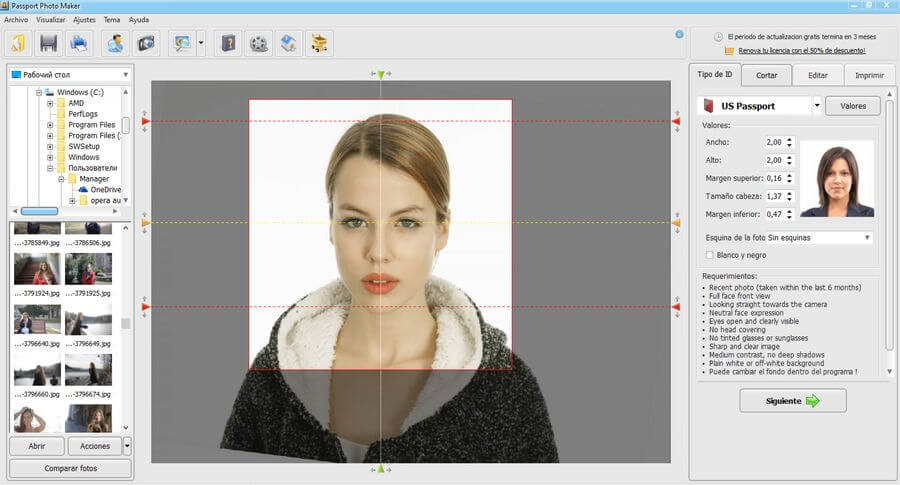
Task: Select the Tipo de ID tab
Action: 715,74
